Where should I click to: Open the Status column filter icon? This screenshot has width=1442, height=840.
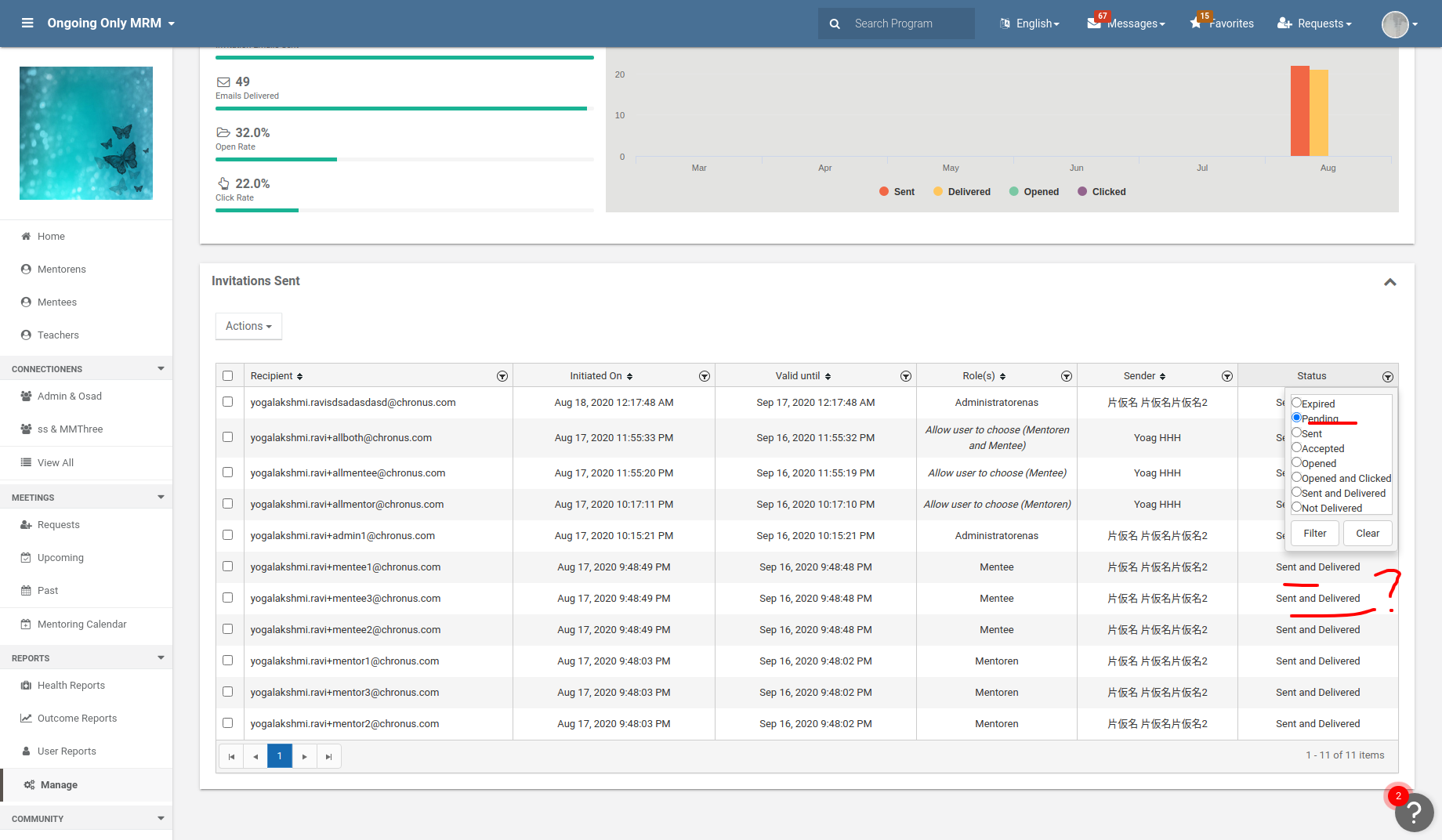click(x=1387, y=377)
